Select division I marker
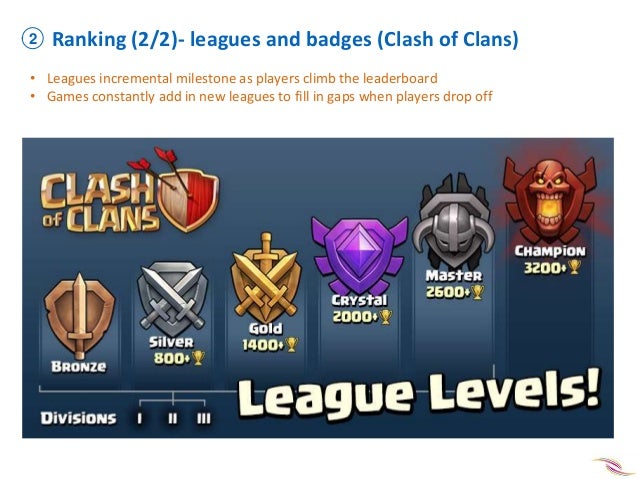Screen dimensions: 638x479 pyautogui.click(x=140, y=418)
